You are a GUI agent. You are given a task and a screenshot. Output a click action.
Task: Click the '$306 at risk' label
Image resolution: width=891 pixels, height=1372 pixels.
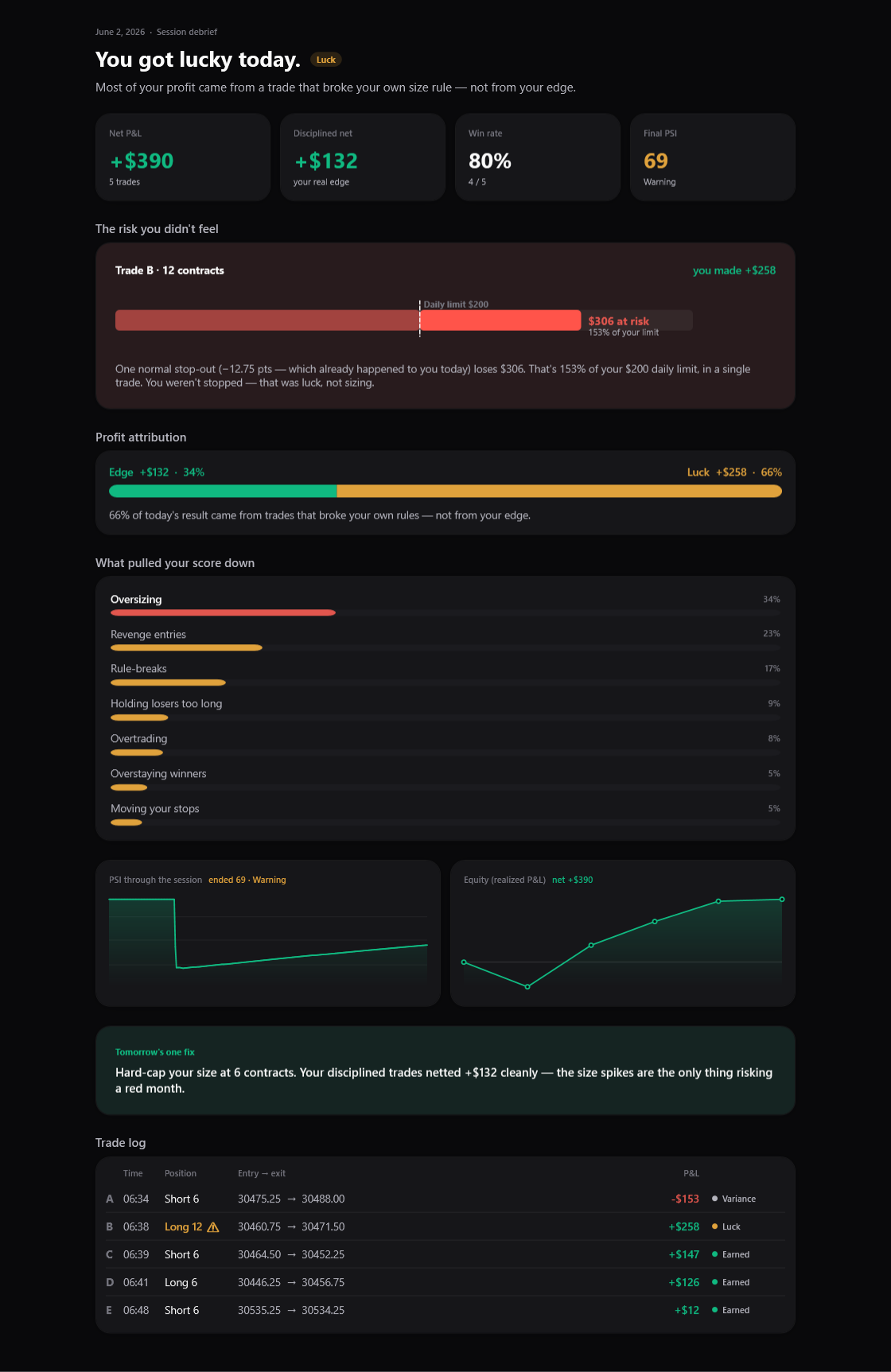click(x=619, y=321)
